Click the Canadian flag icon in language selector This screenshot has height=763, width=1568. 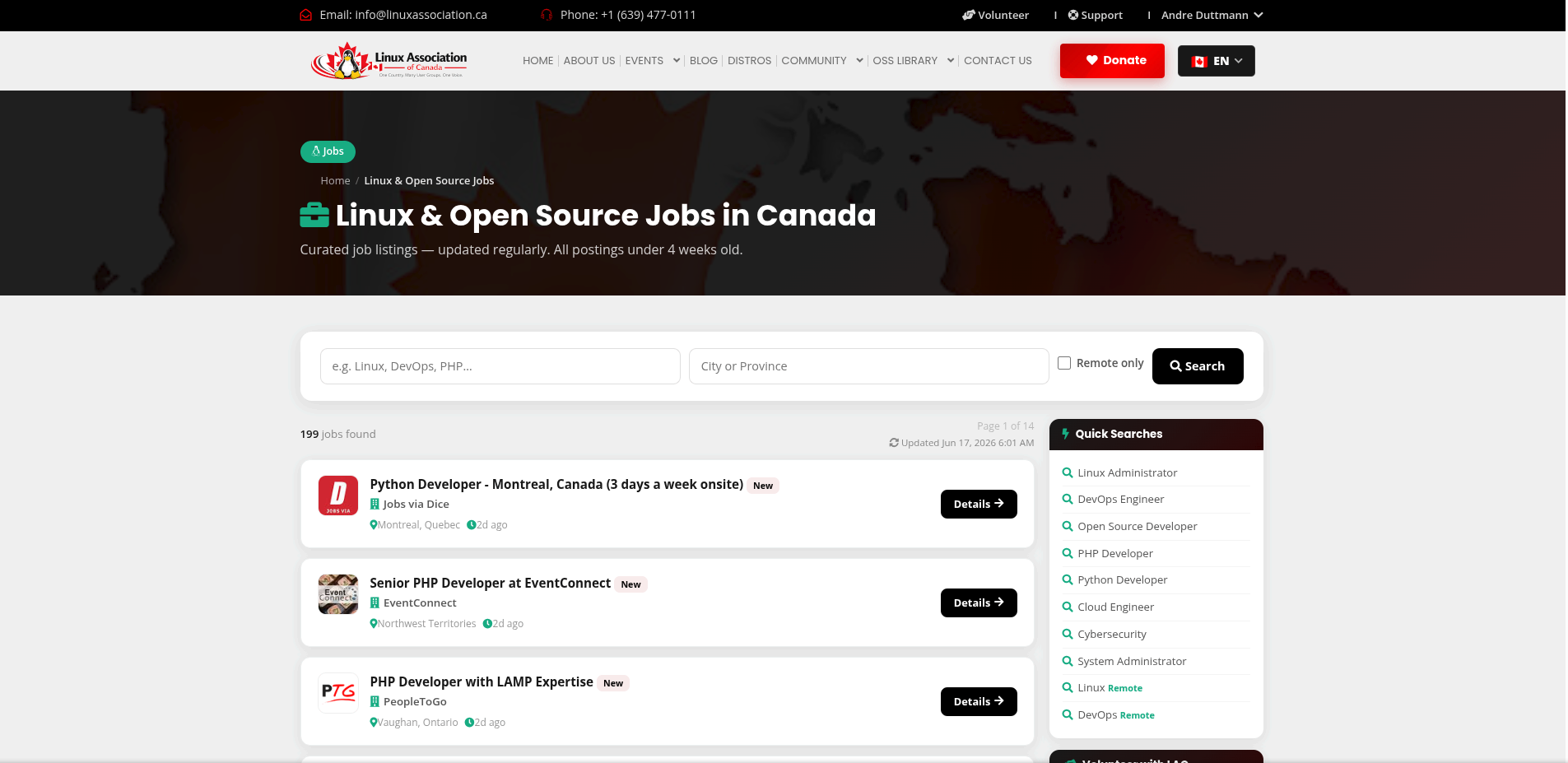(x=1199, y=61)
